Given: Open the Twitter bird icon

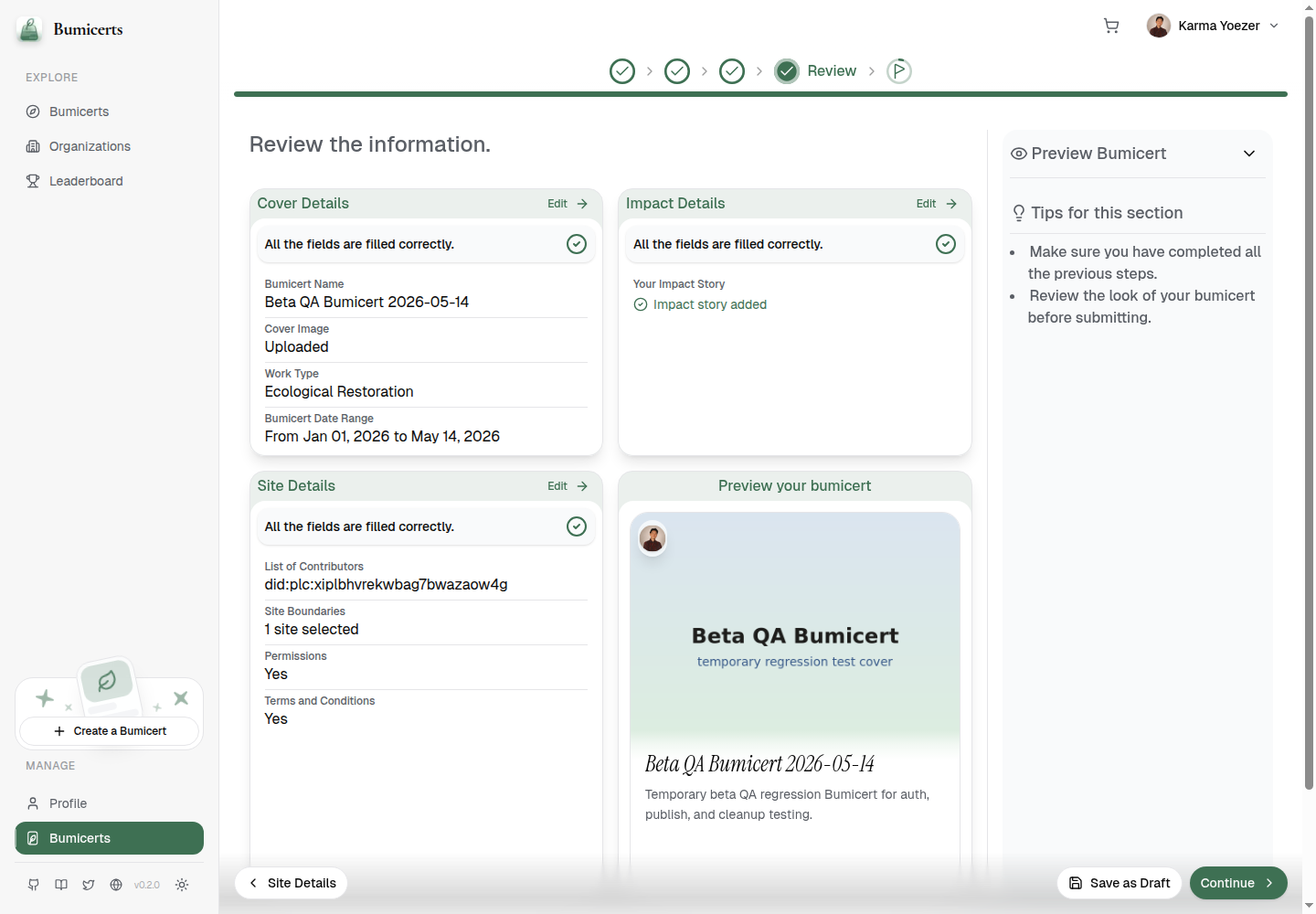Looking at the screenshot, I should coord(89,885).
